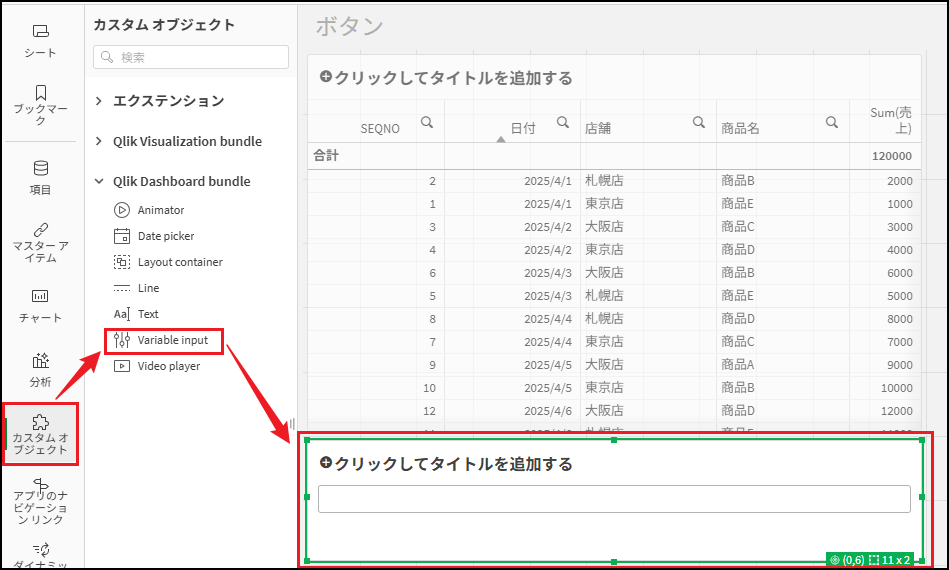Select the 5000 sales value
Viewport: 949px width, 570px height.
[x=899, y=296]
